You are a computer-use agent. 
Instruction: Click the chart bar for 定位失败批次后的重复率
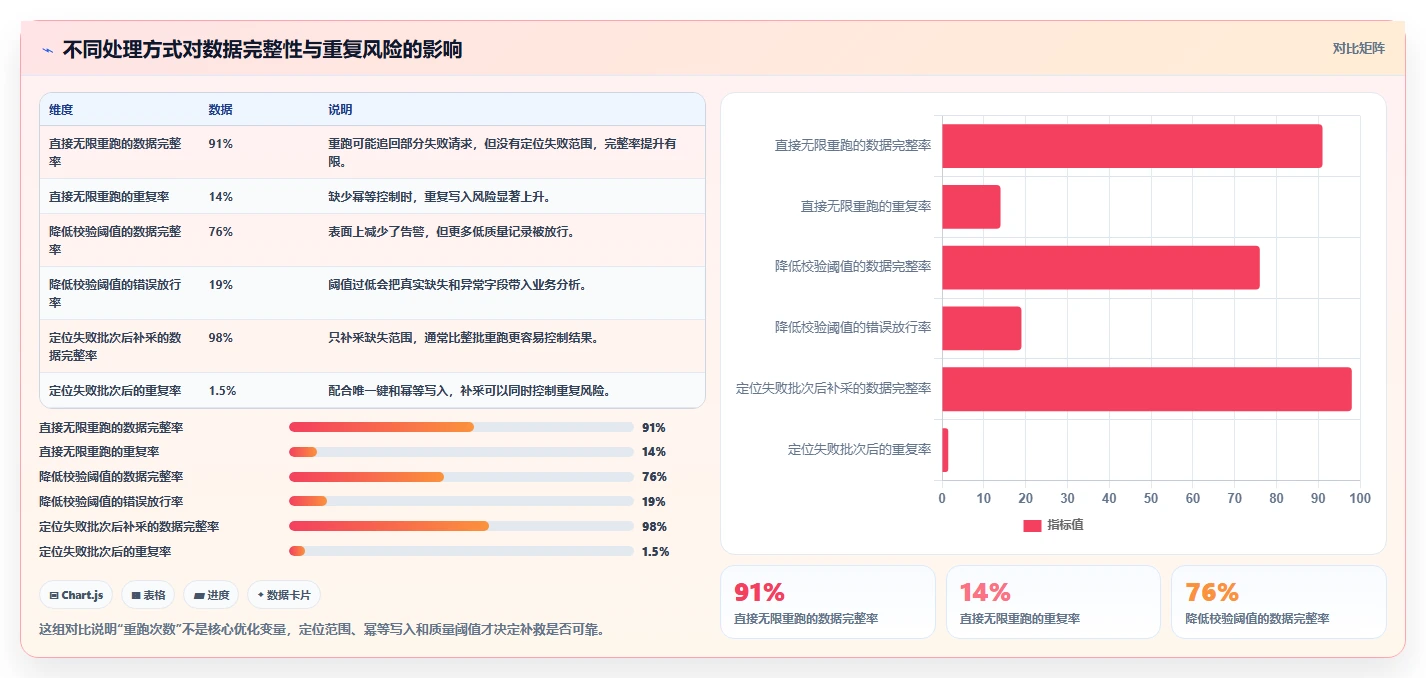point(945,449)
